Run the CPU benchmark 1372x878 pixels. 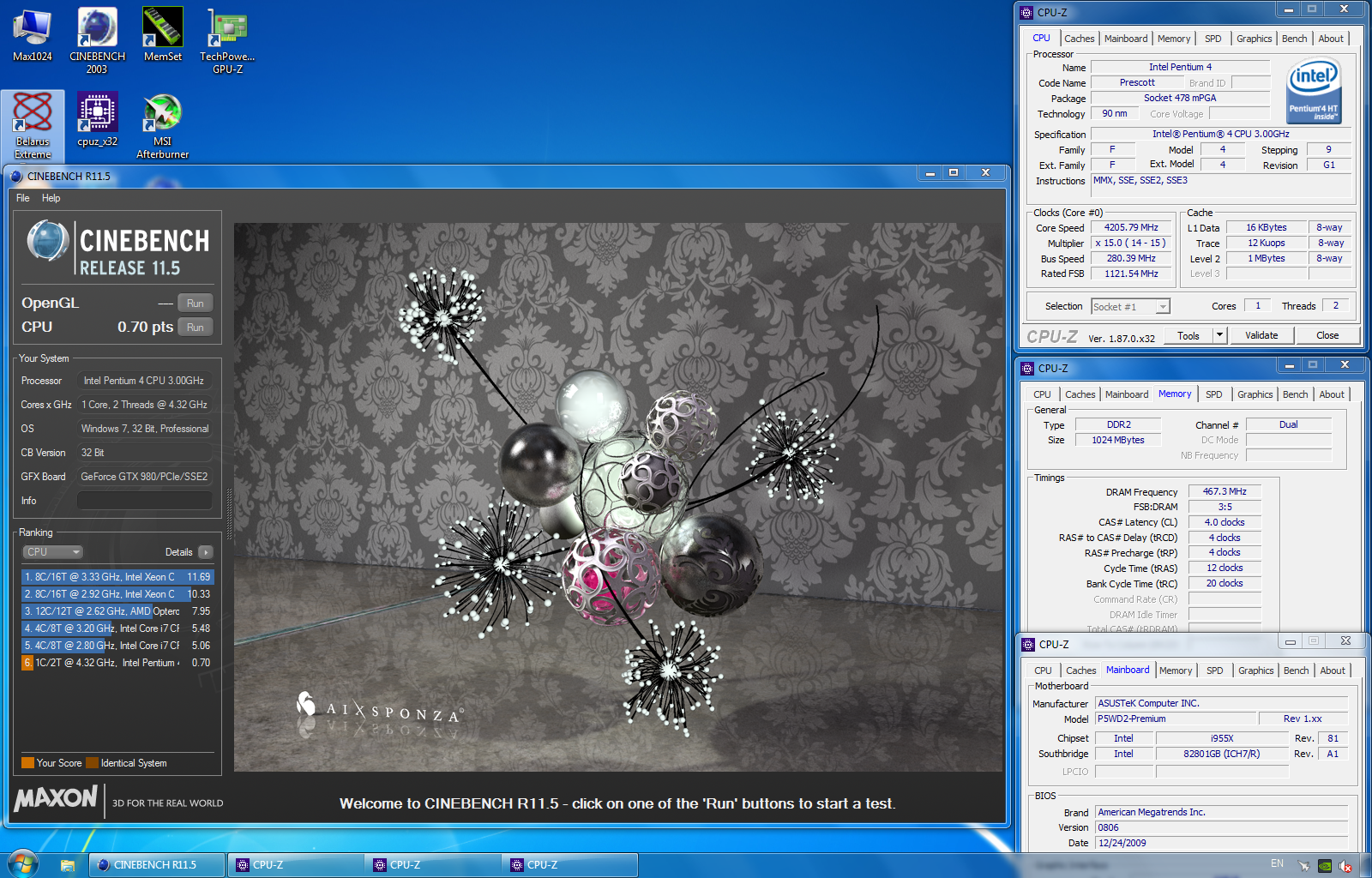(196, 328)
